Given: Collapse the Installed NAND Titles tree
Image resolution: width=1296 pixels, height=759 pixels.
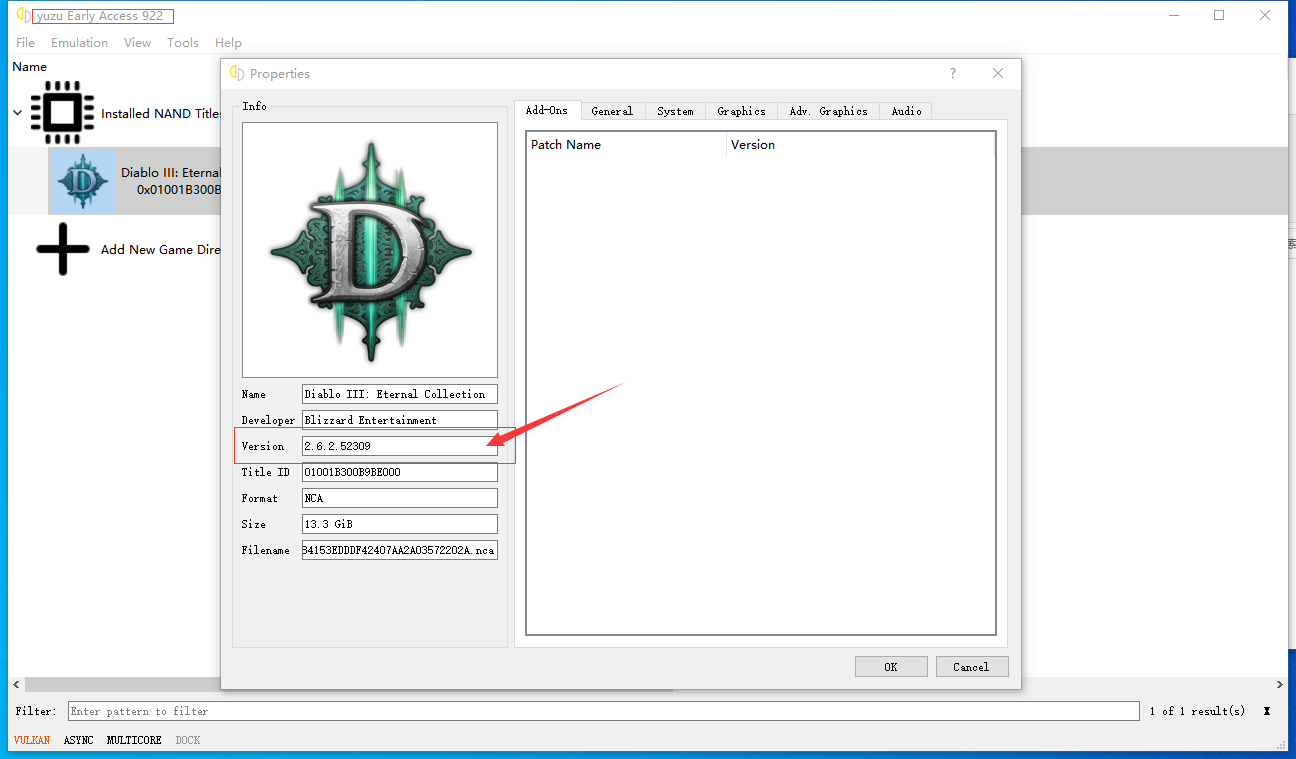Looking at the screenshot, I should (17, 113).
